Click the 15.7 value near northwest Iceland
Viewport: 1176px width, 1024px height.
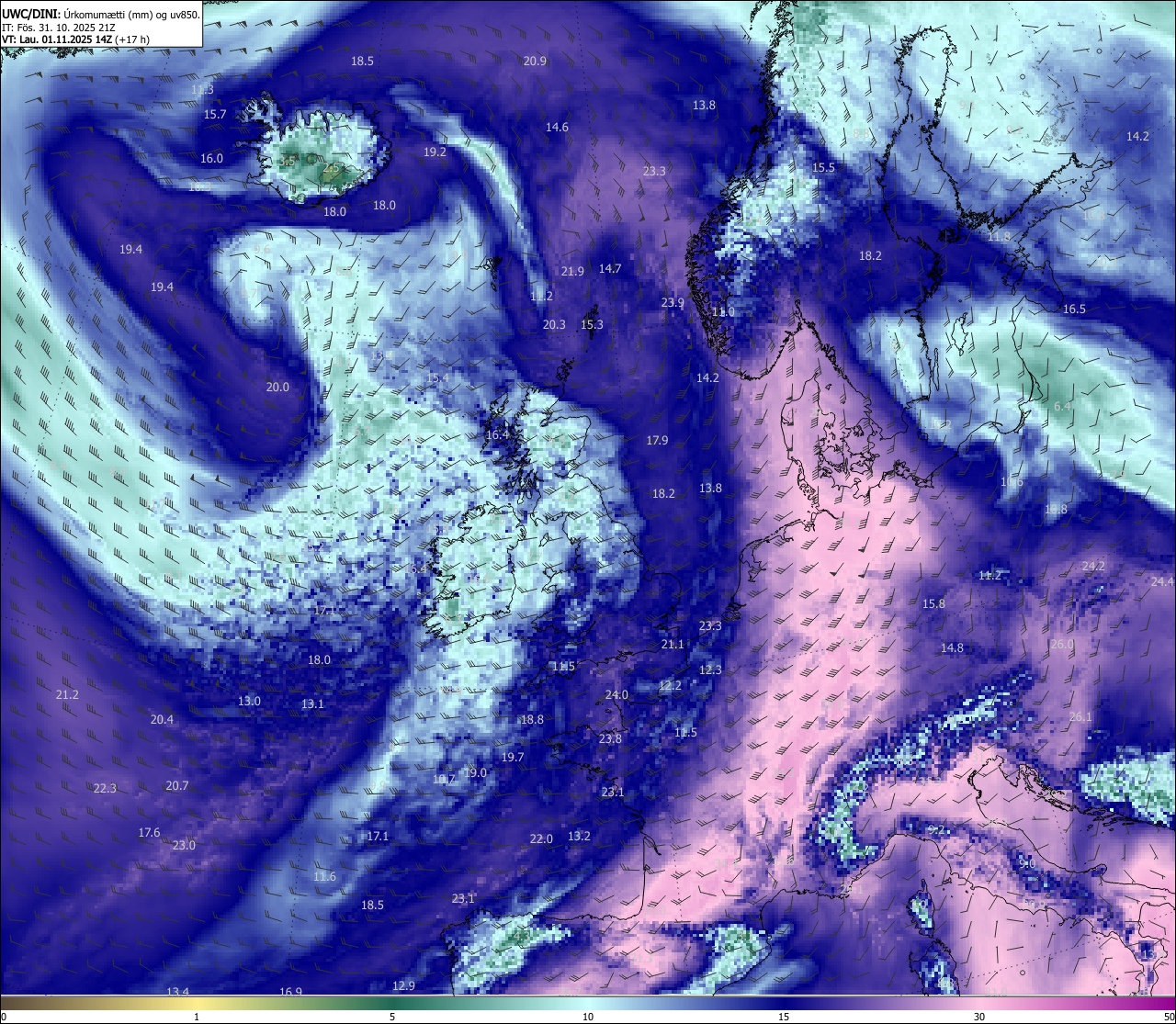215,115
